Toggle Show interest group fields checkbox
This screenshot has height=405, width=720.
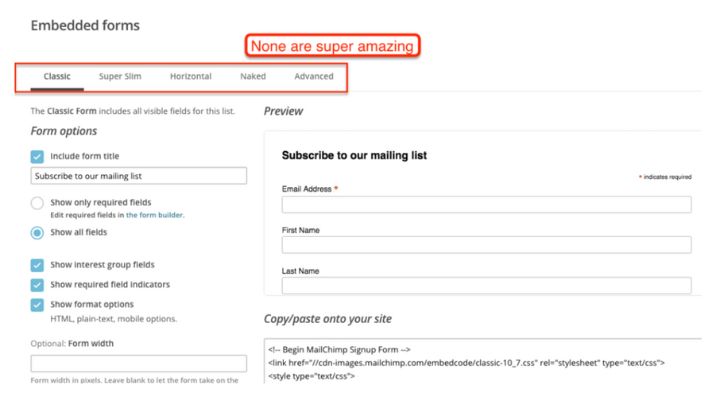[x=37, y=265]
